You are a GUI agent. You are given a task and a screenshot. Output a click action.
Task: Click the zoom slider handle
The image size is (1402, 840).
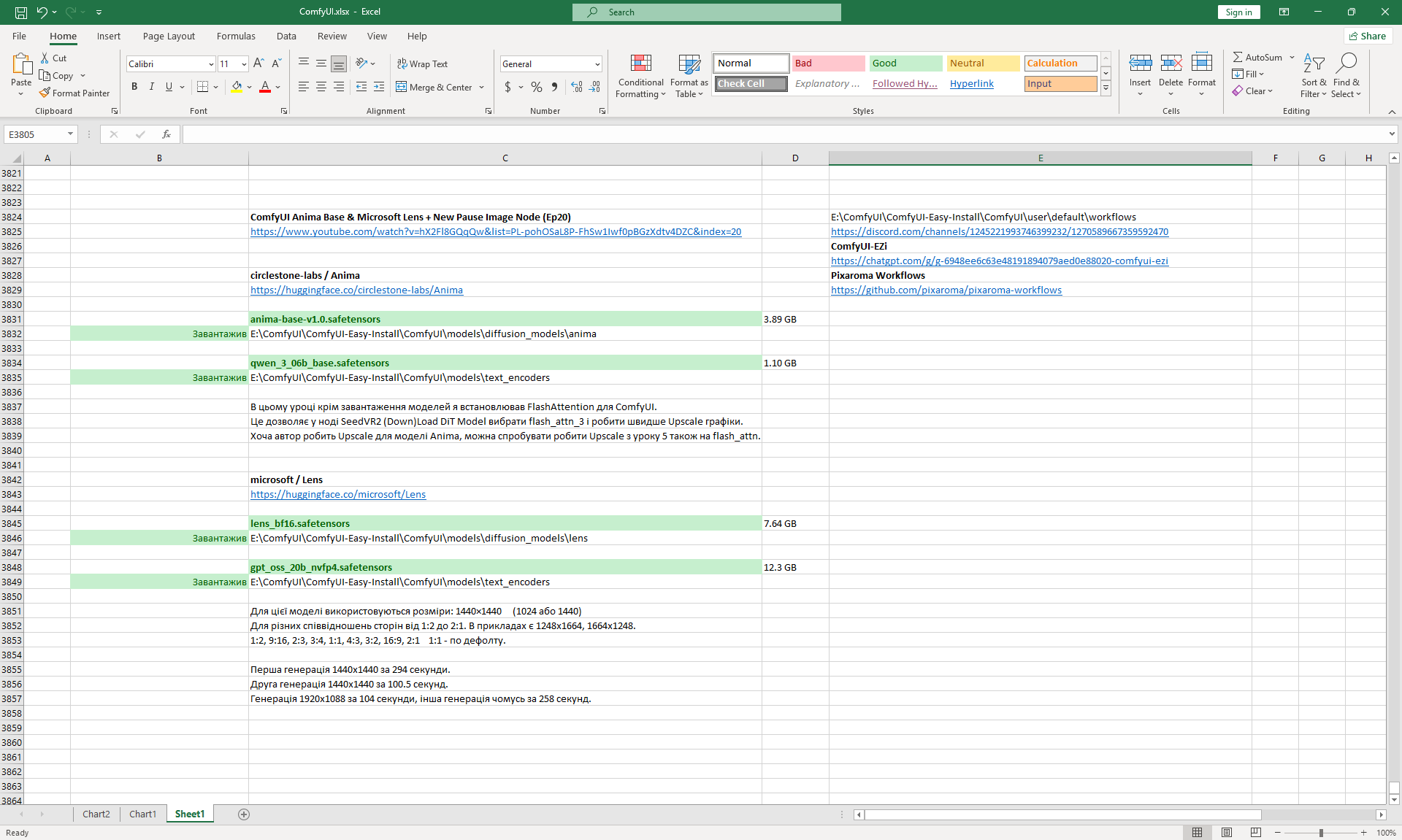pos(1321,833)
